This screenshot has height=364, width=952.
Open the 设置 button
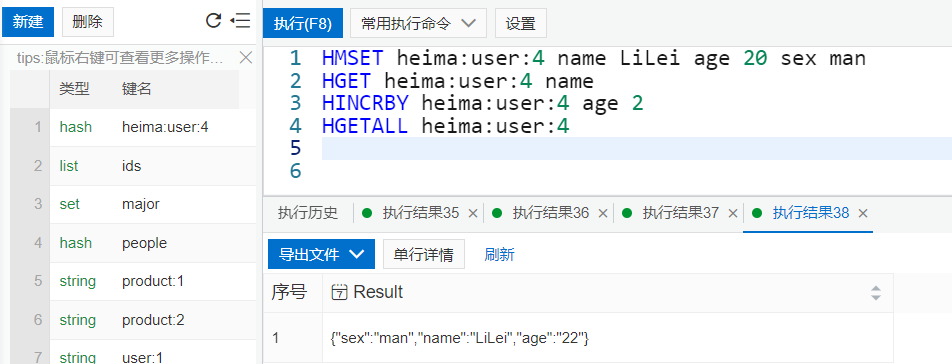pos(521,24)
